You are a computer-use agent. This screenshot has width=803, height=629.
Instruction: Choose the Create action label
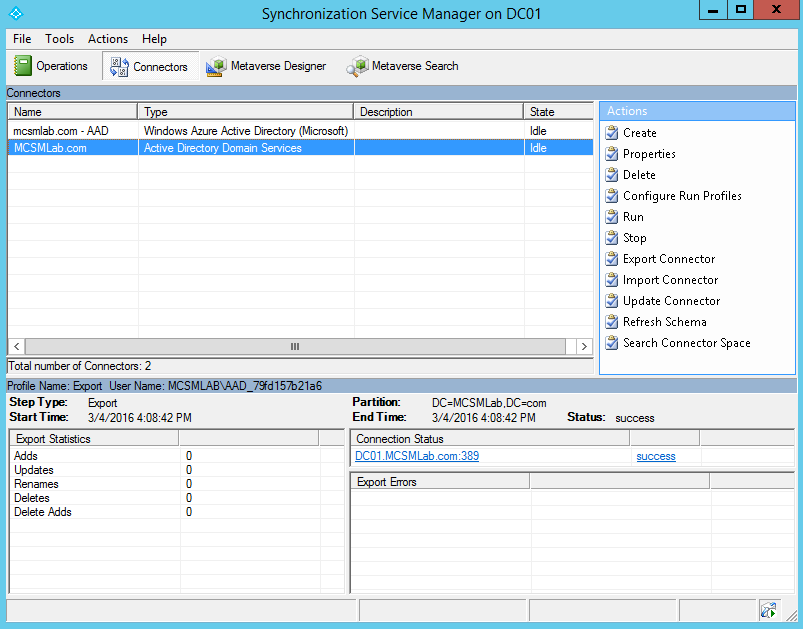tap(640, 133)
